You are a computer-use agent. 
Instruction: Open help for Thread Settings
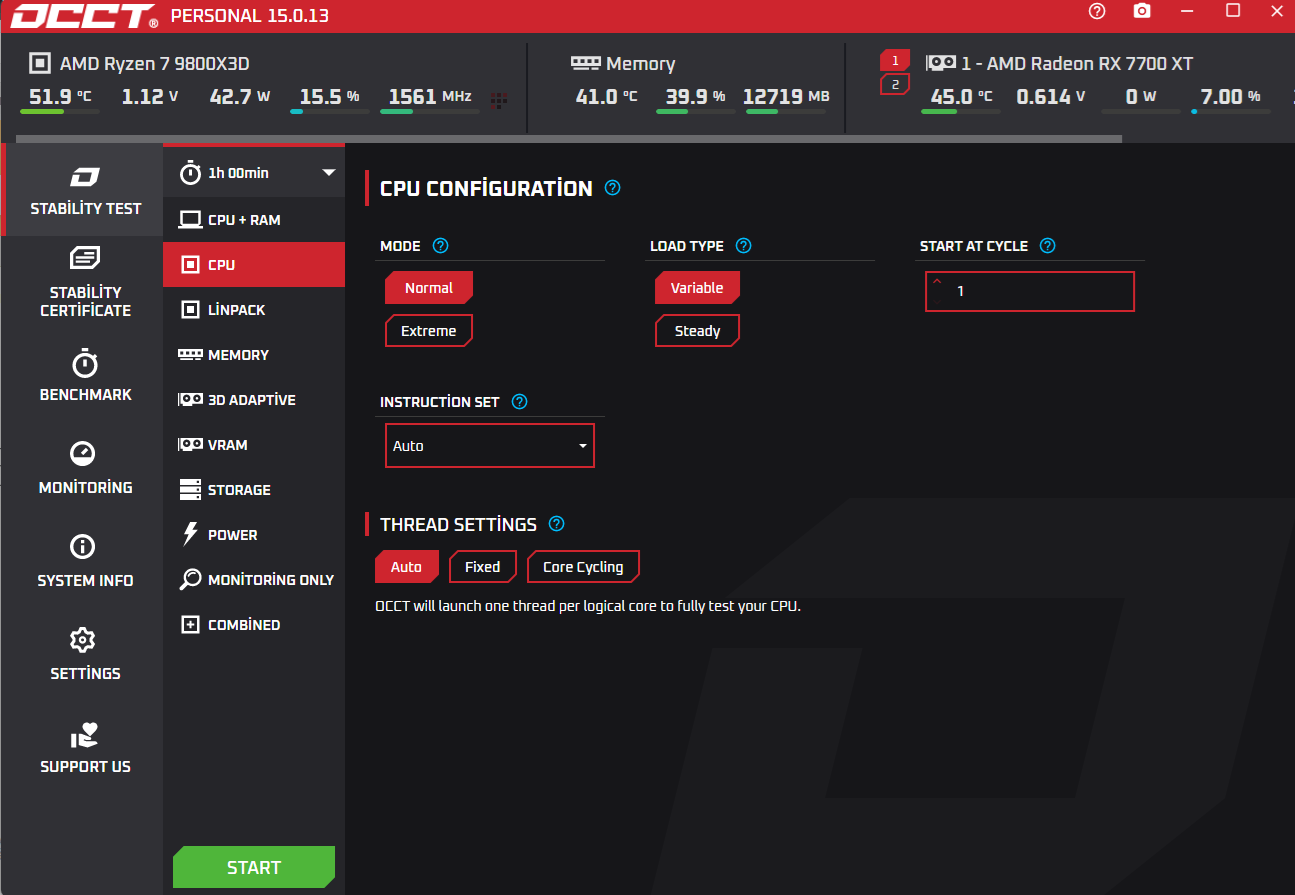(x=557, y=524)
